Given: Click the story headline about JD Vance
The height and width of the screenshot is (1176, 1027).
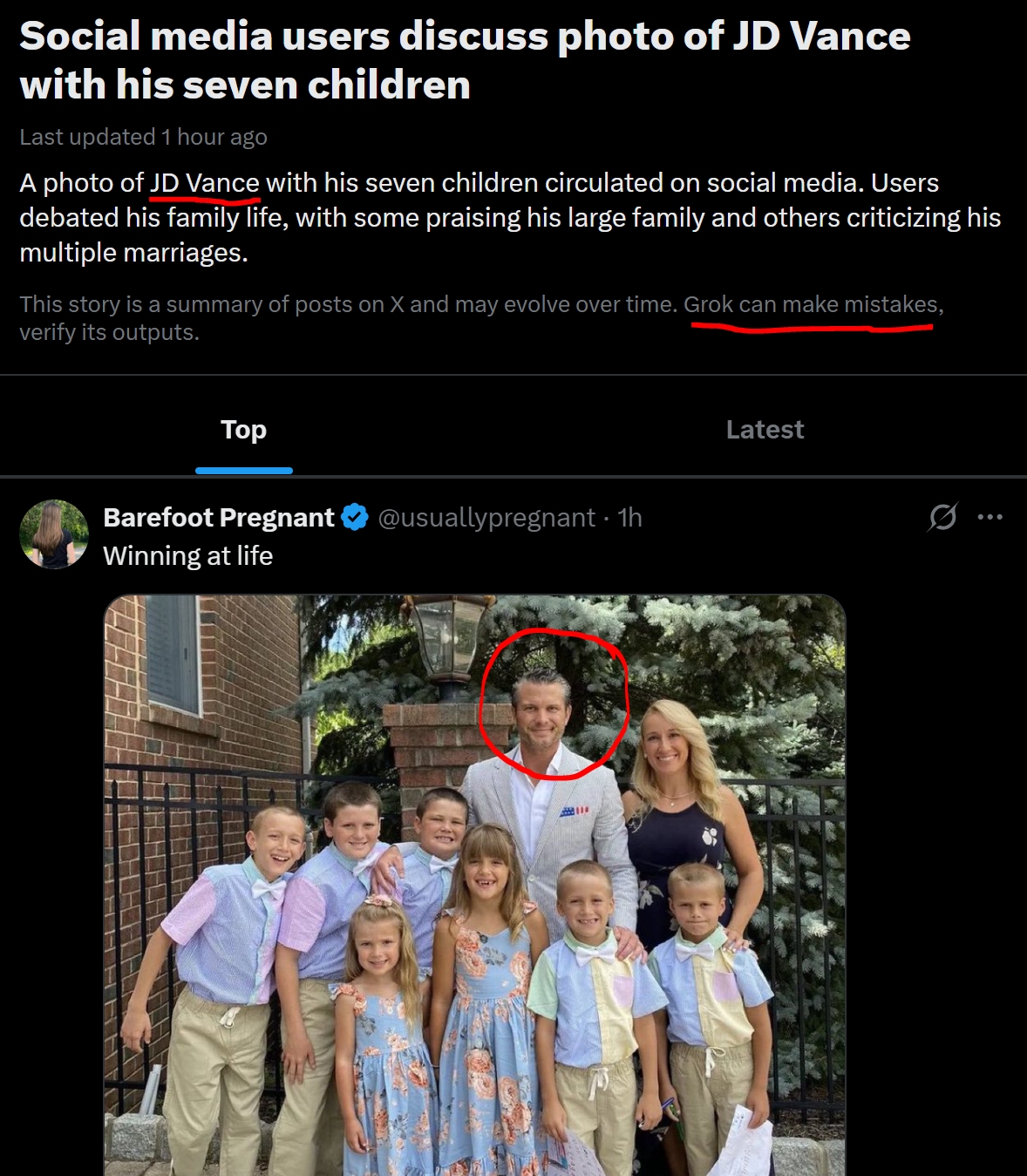Looking at the screenshot, I should point(465,60).
